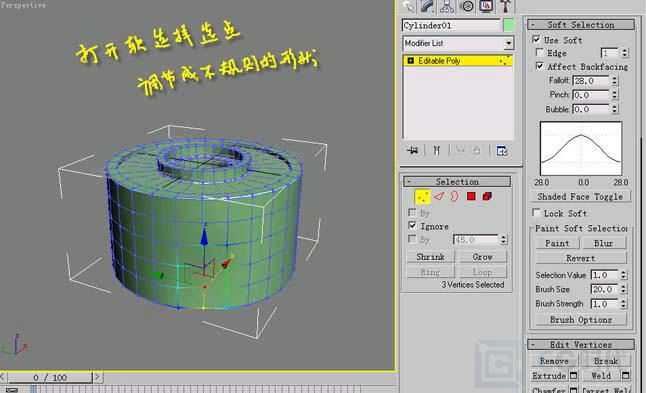Select Element sub-object level icon
Image resolution: width=646 pixels, height=393 pixels.
(x=487, y=196)
